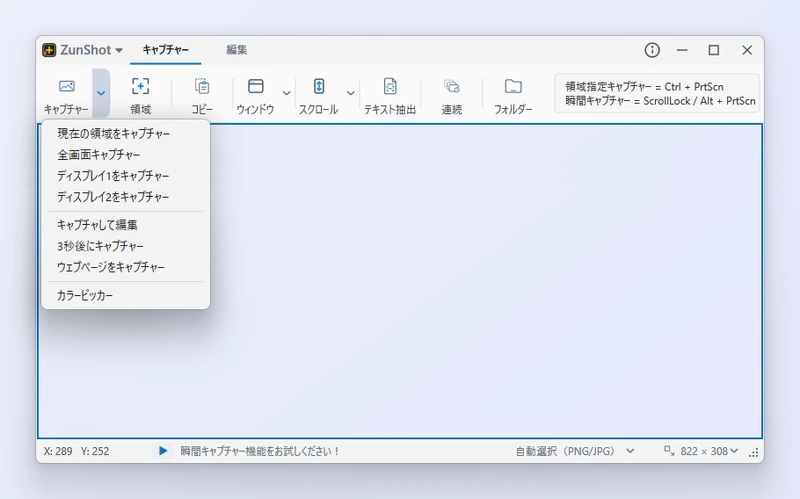Click the 領域指定キャプチャー = Ctrl + PrtScn hint
The width and height of the screenshot is (800, 499).
point(644,86)
